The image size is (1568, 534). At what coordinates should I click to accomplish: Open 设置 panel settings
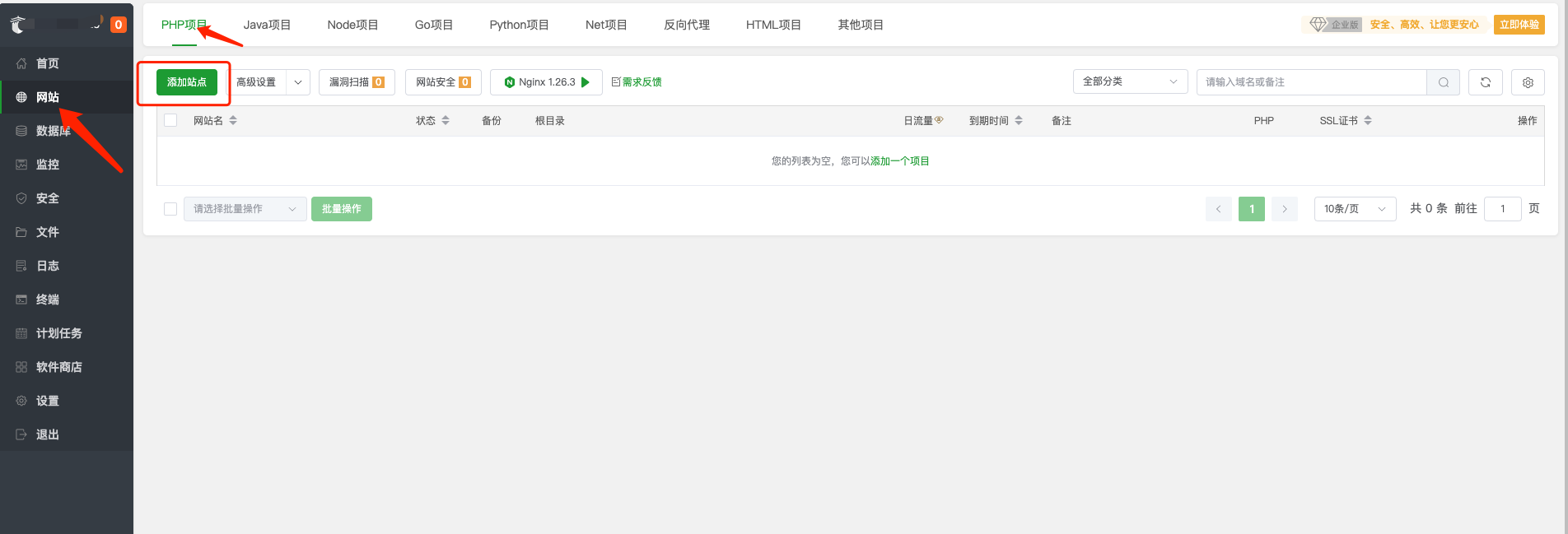click(66, 401)
